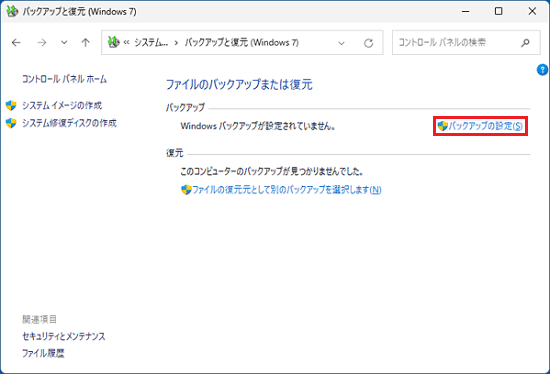Click Windows バックアップが設定されていません text
The height and width of the screenshot is (374, 550).
point(258,126)
